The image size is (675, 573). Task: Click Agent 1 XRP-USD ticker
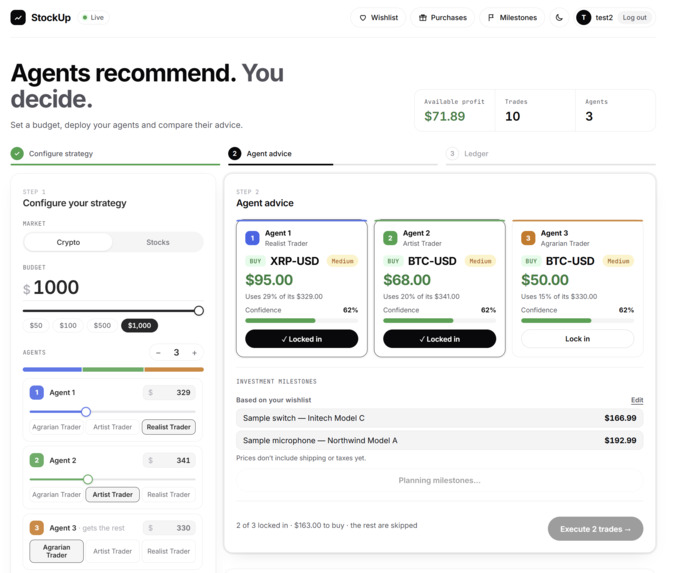(294, 261)
